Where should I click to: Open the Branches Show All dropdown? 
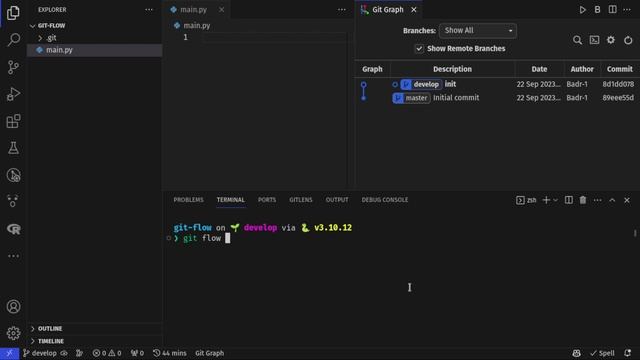tap(478, 31)
